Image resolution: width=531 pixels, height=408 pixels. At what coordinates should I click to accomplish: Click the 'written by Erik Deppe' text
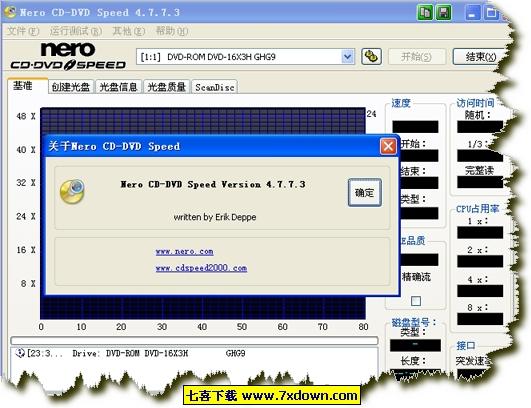coord(215,217)
